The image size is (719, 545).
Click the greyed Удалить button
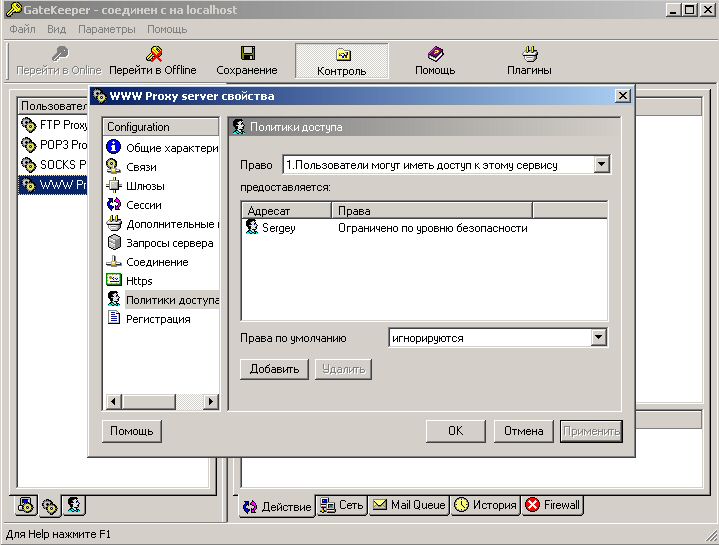click(x=343, y=369)
